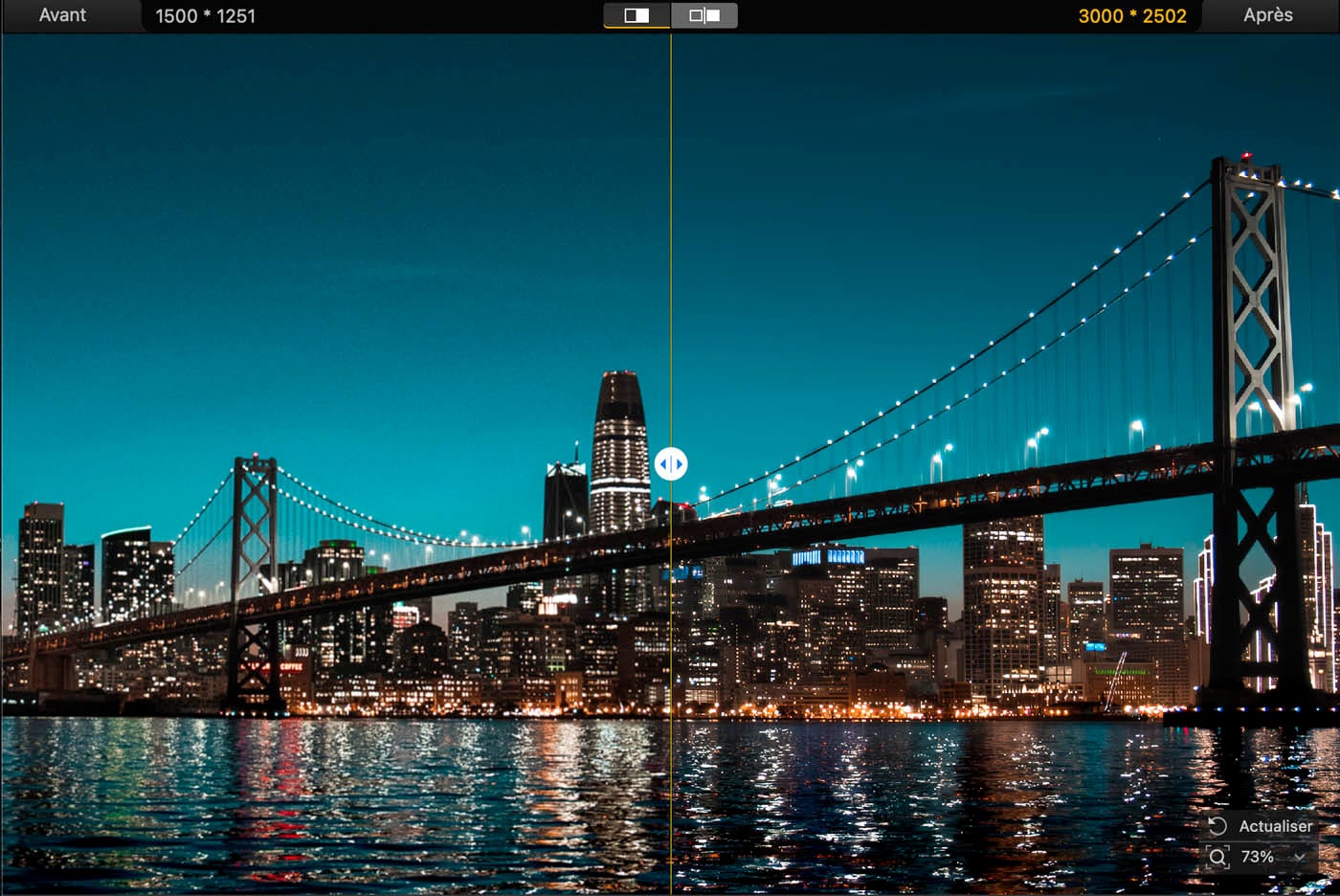
Task: Click the left arrow on the comparison handle
Action: pos(663,464)
